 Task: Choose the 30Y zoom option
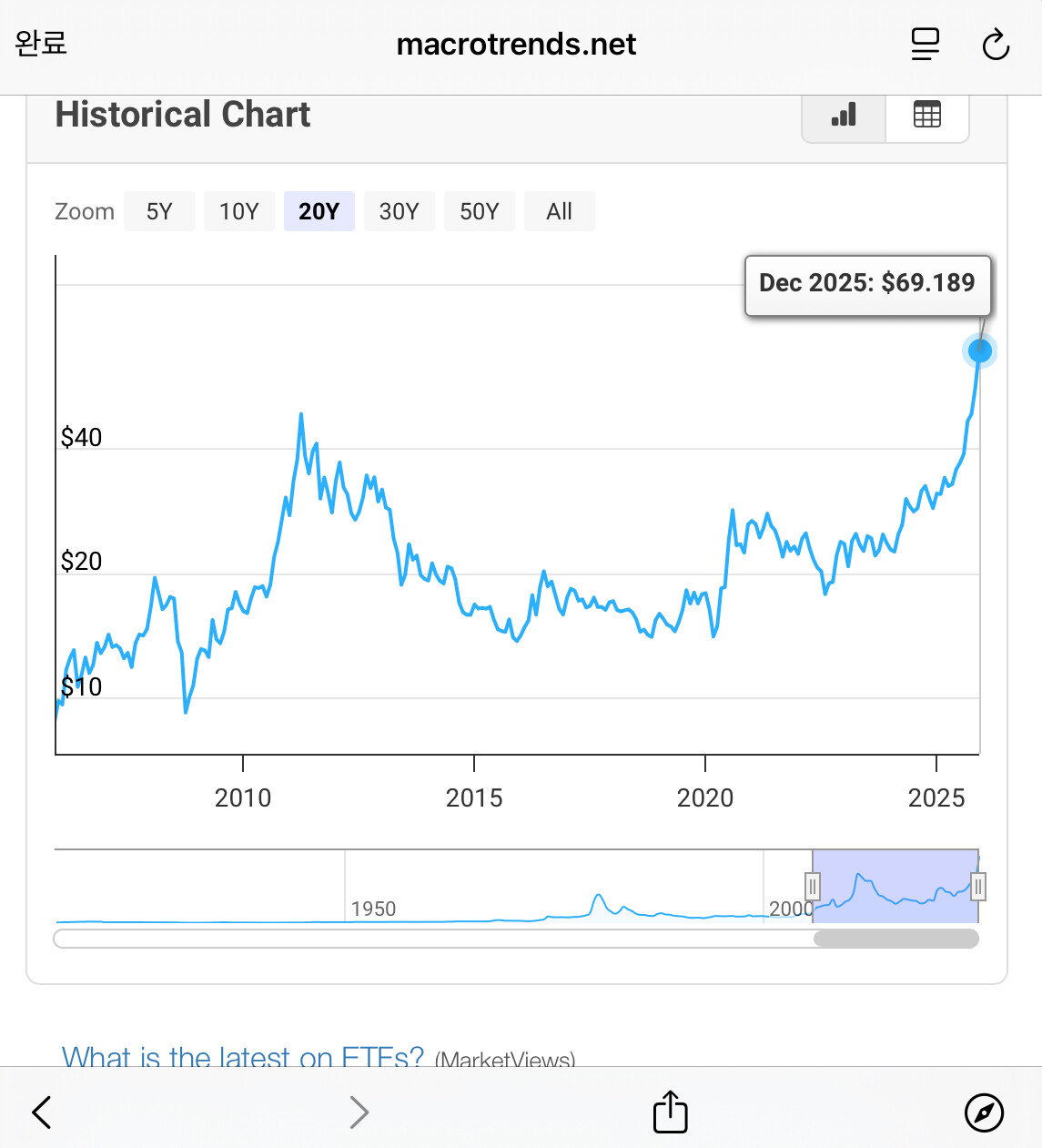click(399, 211)
